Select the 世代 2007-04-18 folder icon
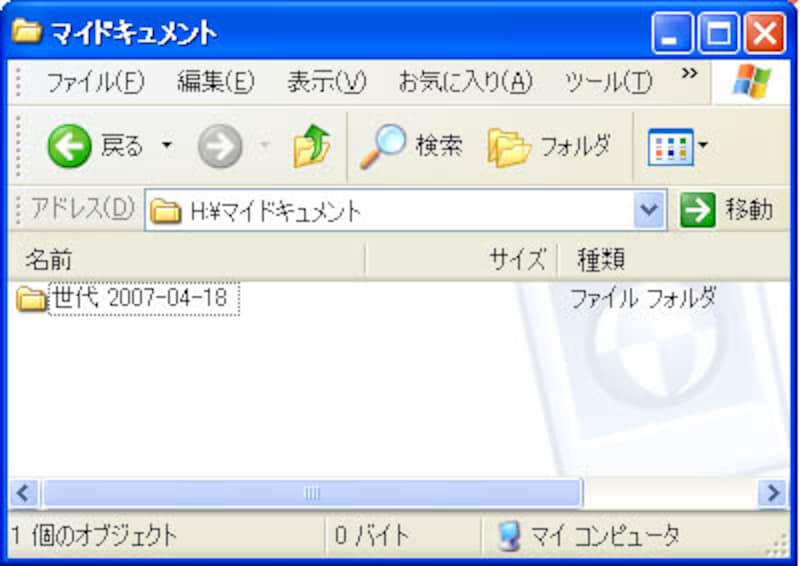800x566 pixels. [x=31, y=299]
